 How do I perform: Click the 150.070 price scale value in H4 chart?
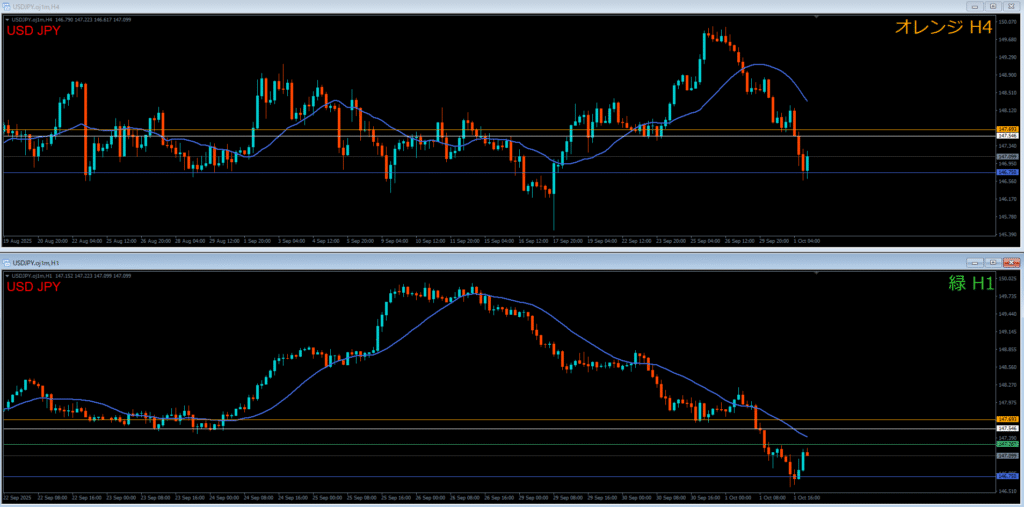point(1006,22)
